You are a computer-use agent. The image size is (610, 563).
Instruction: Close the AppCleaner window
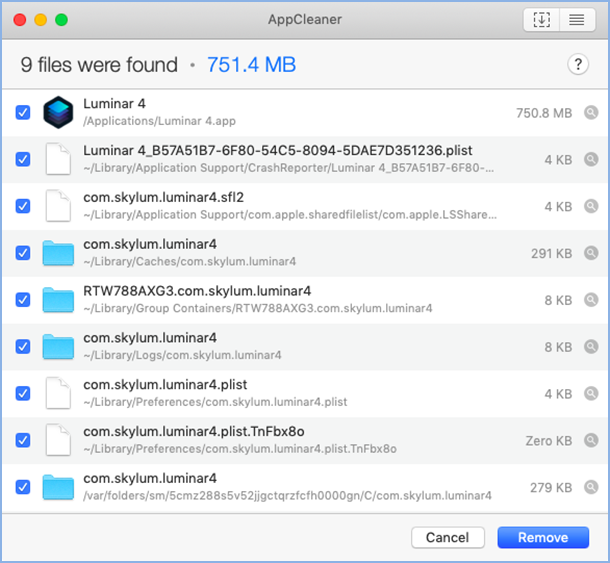click(20, 19)
